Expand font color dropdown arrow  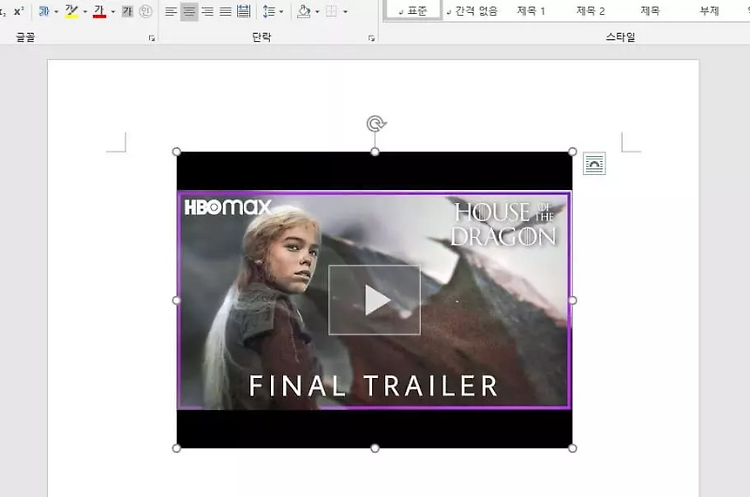(113, 11)
